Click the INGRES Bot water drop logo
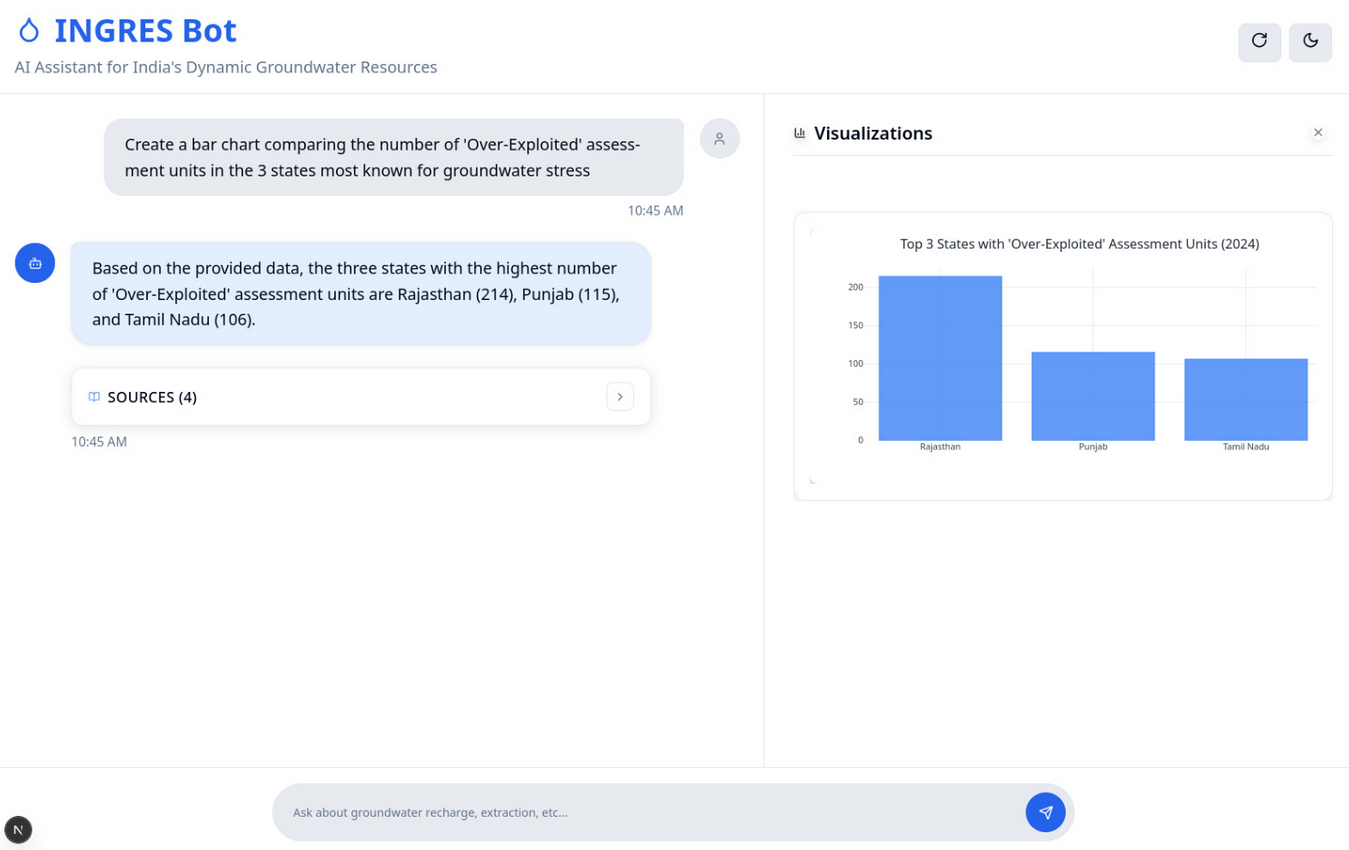 click(29, 31)
